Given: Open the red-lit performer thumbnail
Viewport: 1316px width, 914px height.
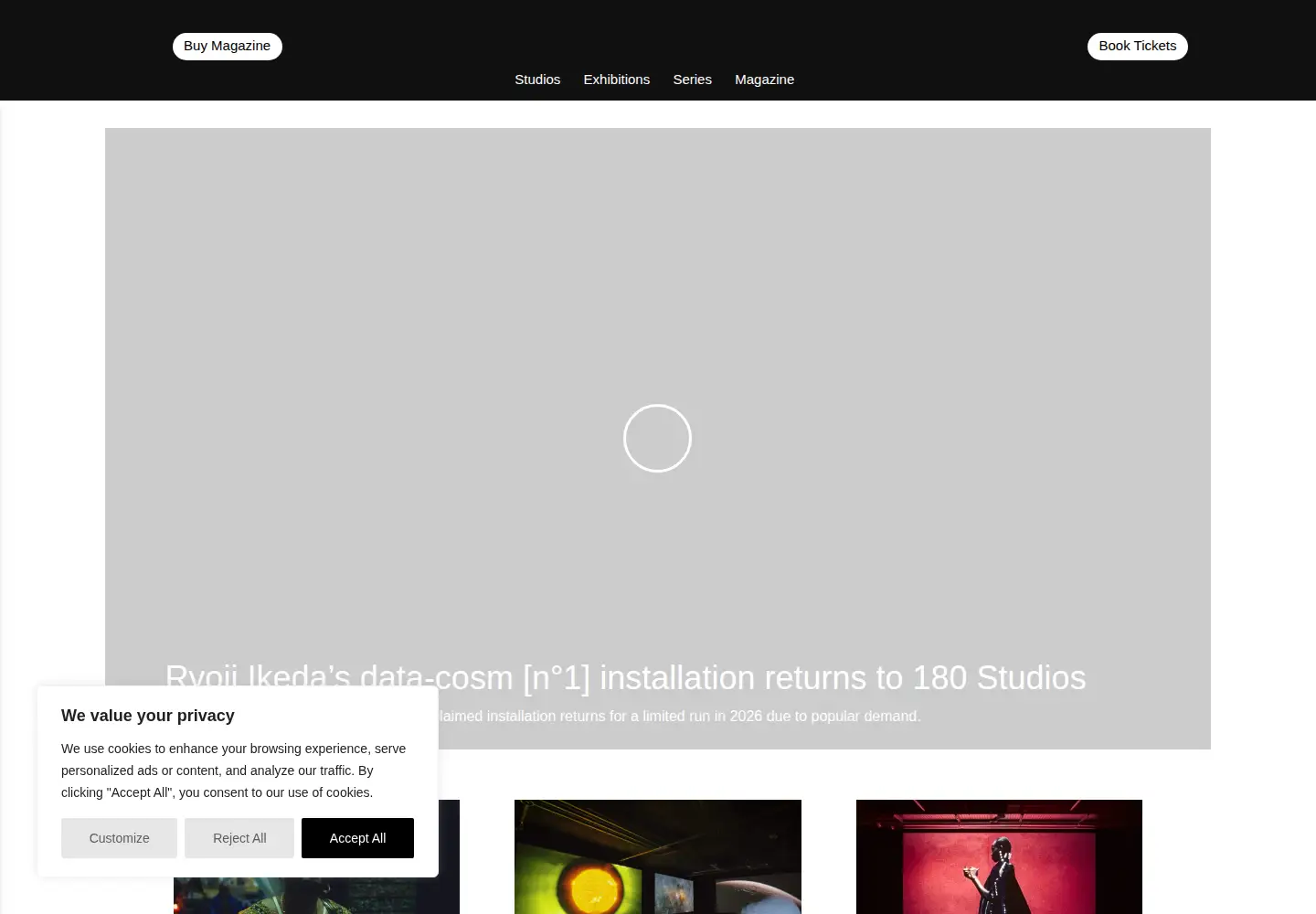Looking at the screenshot, I should point(999,856).
